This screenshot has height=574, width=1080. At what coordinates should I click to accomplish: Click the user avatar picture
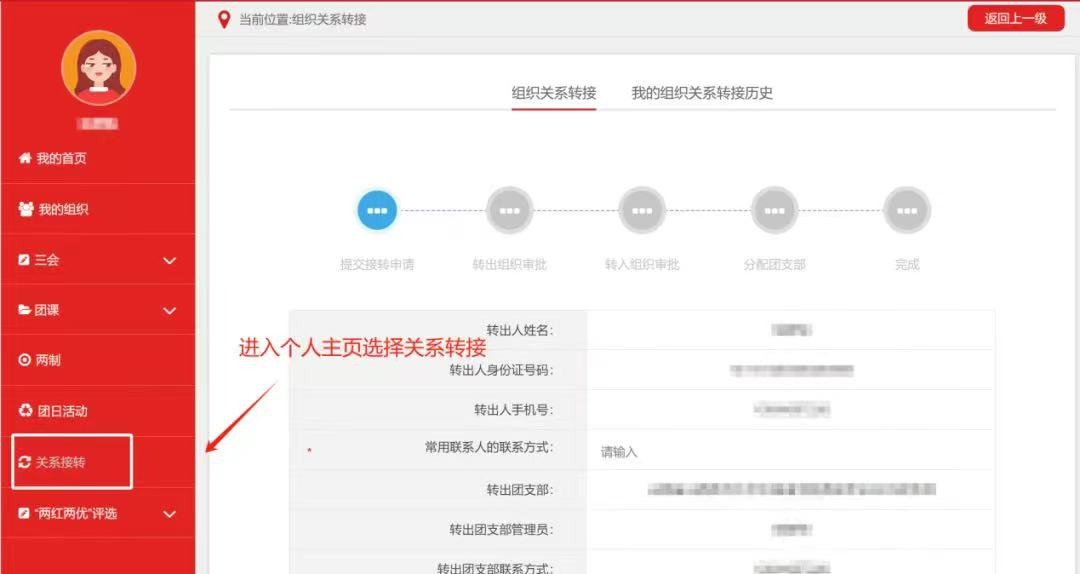[x=98, y=68]
